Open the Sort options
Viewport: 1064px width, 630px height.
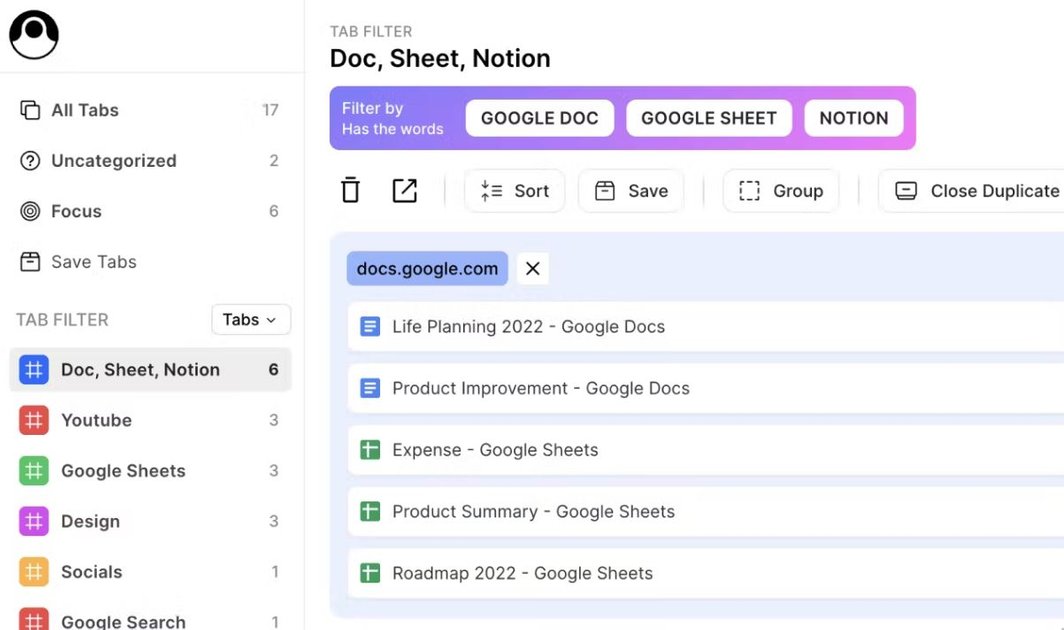514,190
